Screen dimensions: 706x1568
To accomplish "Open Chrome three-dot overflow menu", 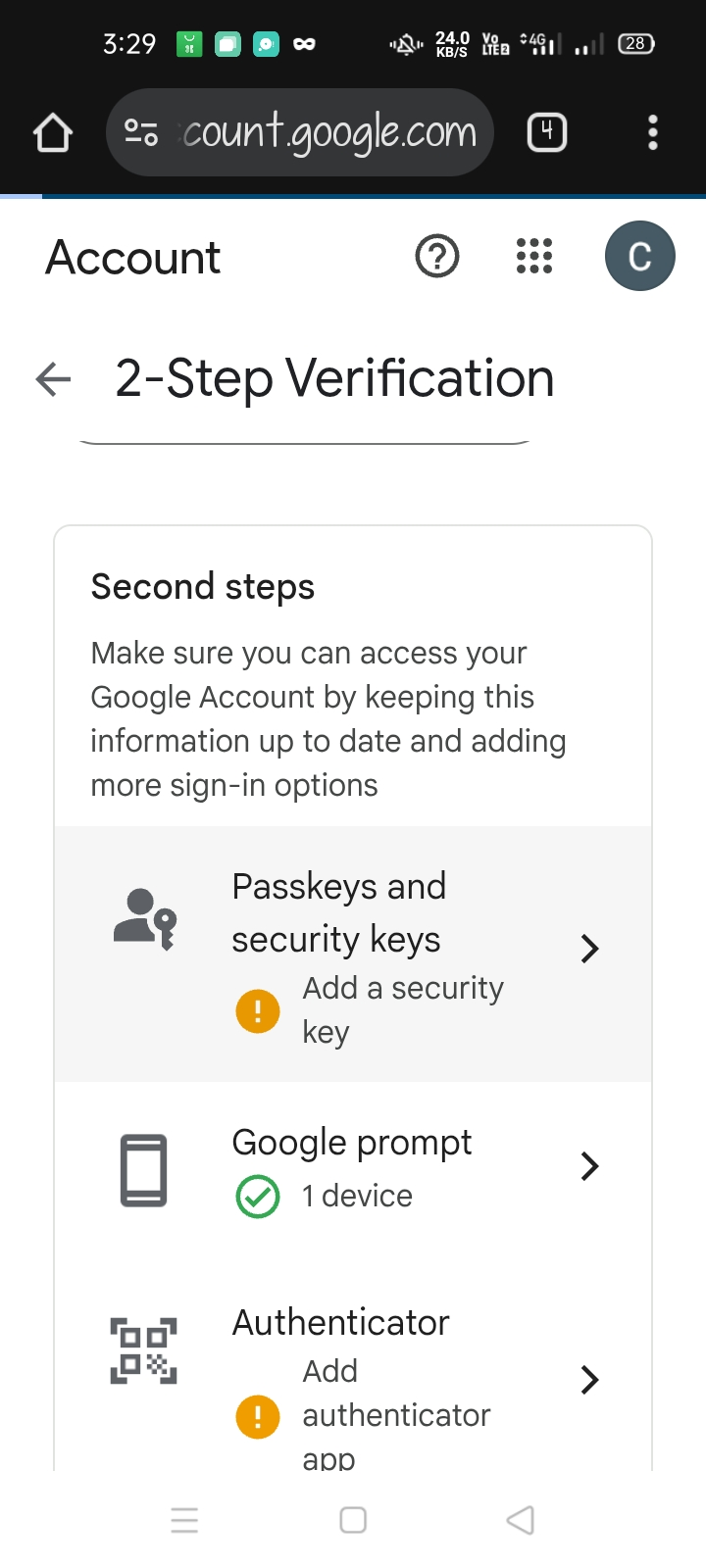I will [653, 132].
